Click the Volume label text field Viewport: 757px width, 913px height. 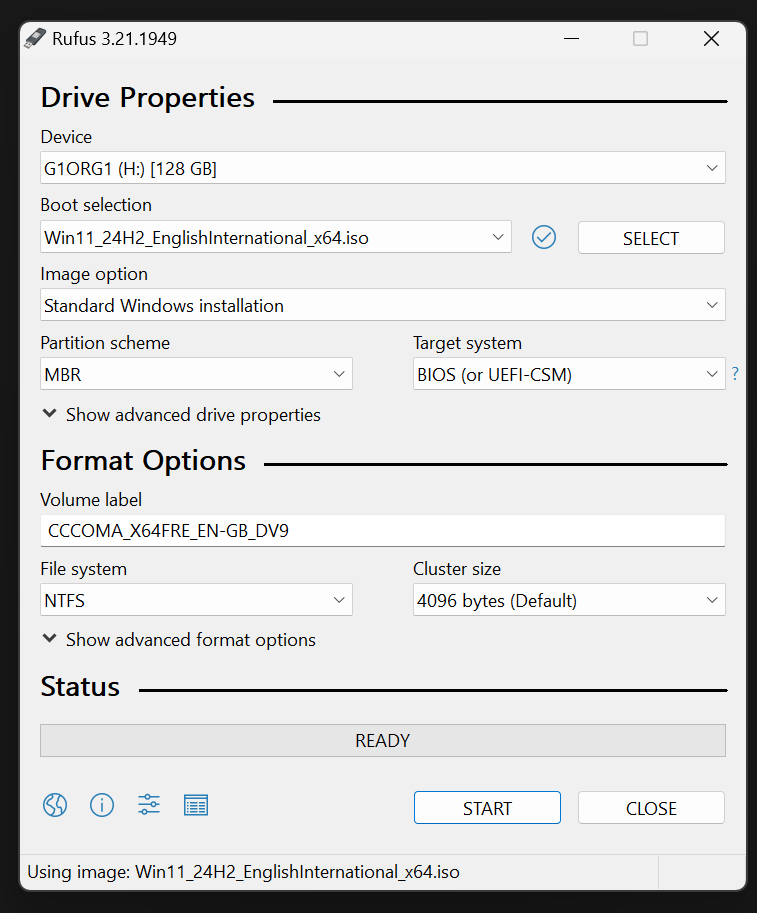(382, 531)
